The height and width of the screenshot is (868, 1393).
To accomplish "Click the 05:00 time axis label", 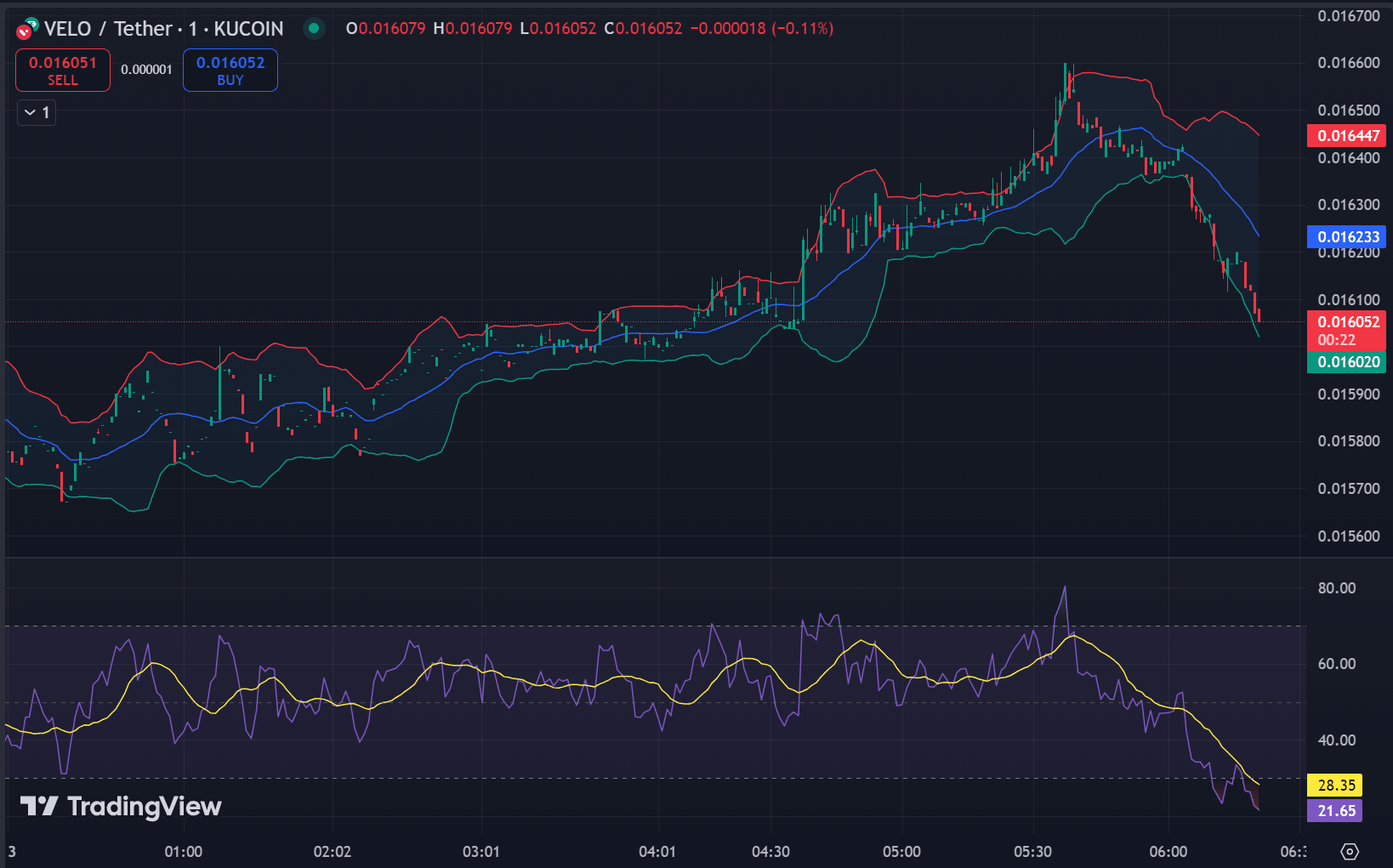I will pyautogui.click(x=901, y=852).
